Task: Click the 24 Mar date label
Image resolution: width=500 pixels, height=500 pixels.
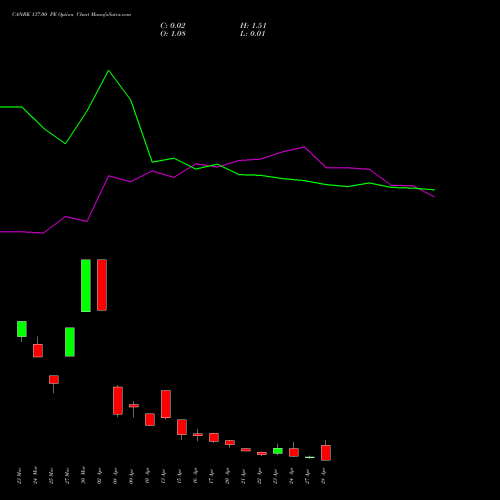Action: pyautogui.click(x=35, y=476)
